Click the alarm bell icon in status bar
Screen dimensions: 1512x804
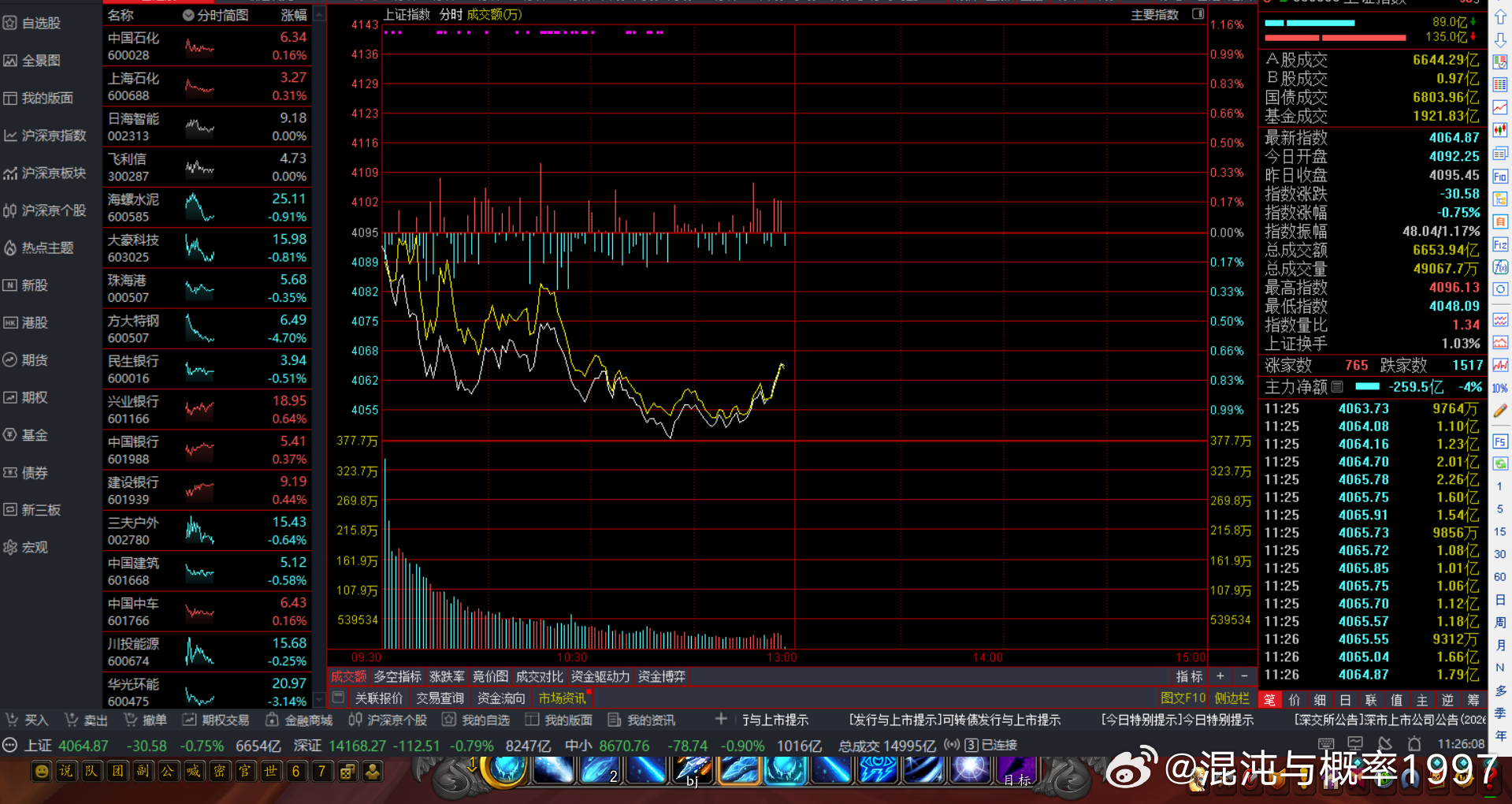tap(1414, 744)
